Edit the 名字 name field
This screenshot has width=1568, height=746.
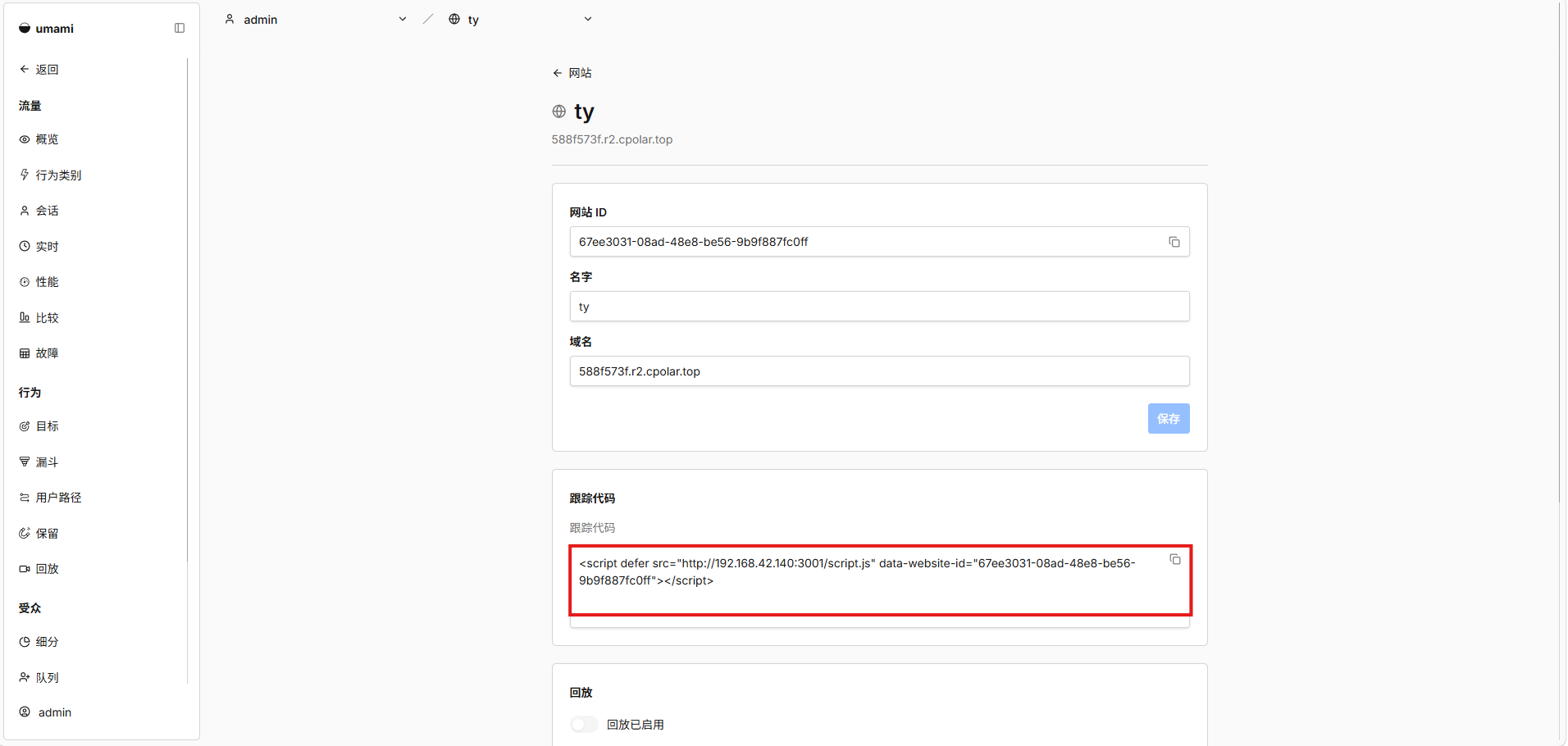[x=879, y=307]
